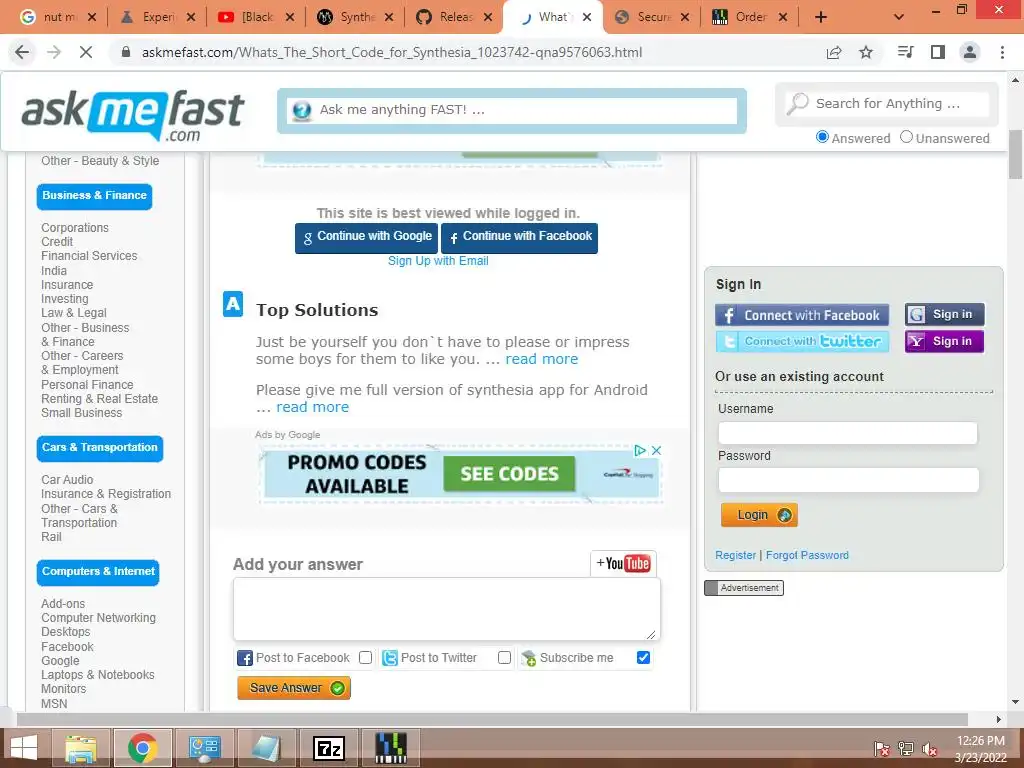
Task: Open a new browser tab
Action: click(x=821, y=17)
